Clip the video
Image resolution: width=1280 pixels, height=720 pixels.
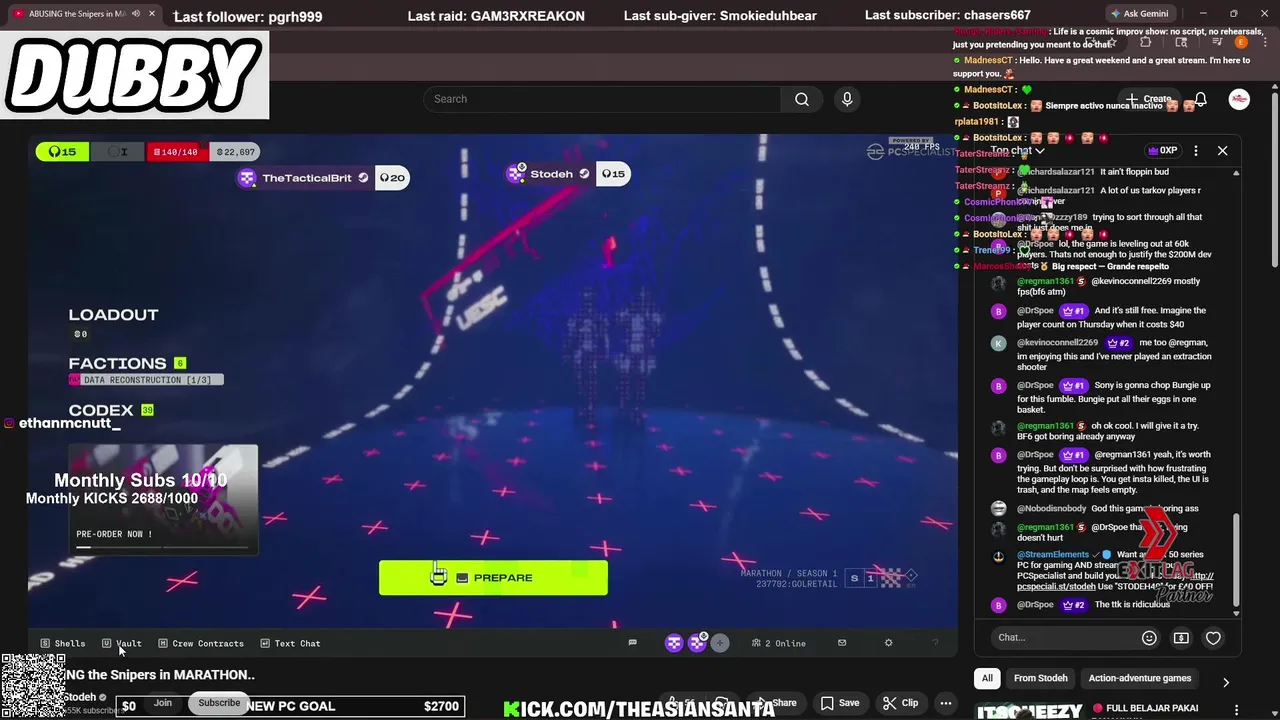pyautogui.click(x=901, y=703)
